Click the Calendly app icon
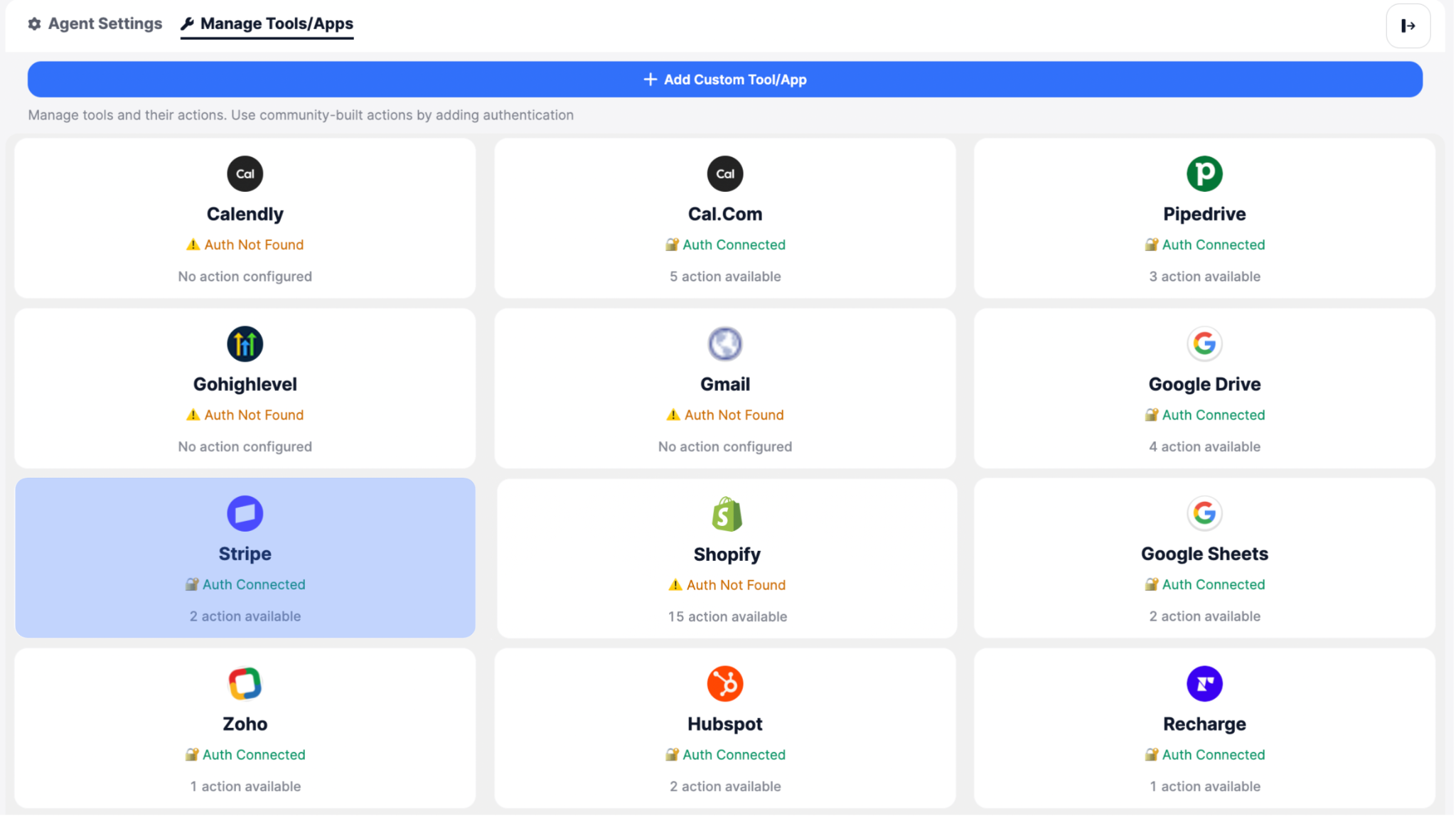1456x819 pixels. tap(245, 173)
